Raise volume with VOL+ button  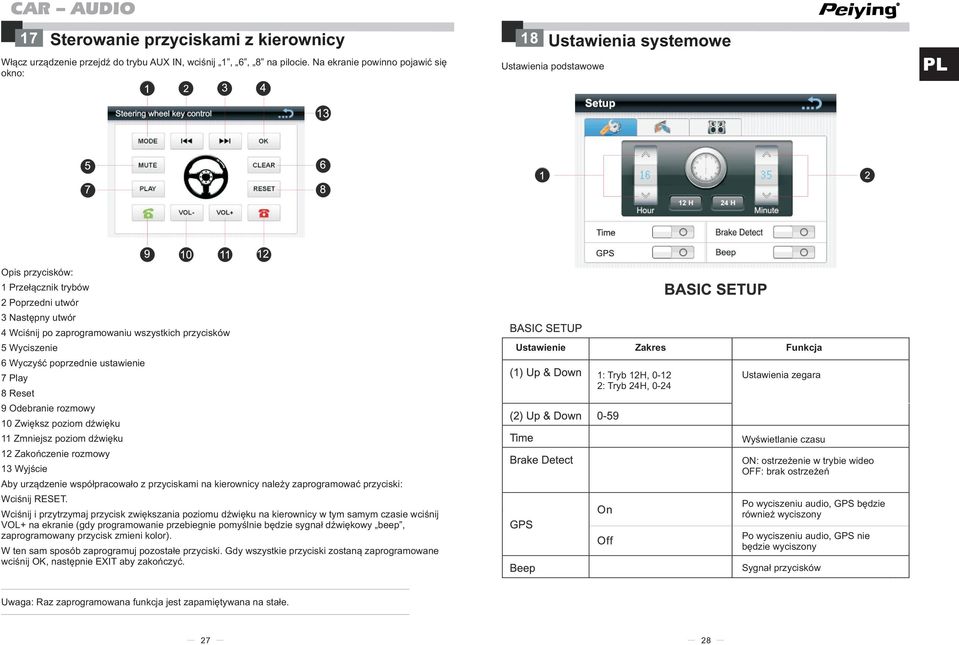pyautogui.click(x=225, y=213)
